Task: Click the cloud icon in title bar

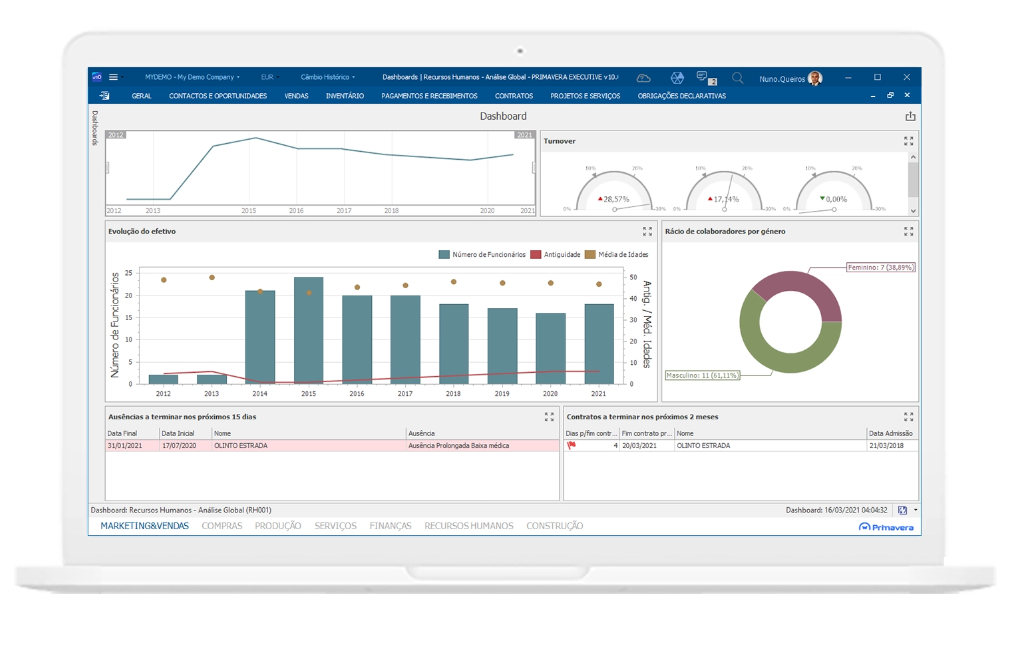Action: (644, 77)
